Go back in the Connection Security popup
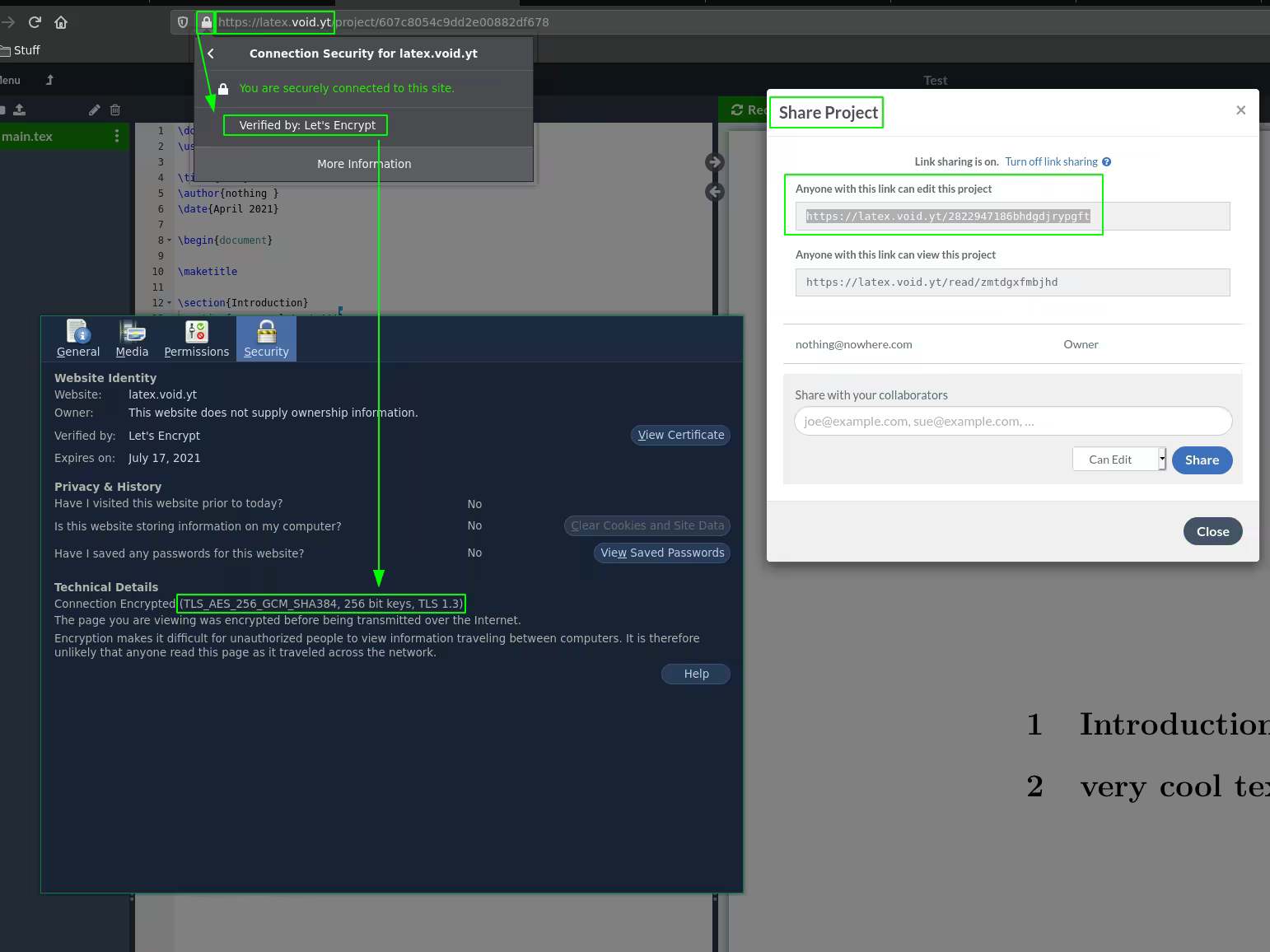 click(212, 54)
